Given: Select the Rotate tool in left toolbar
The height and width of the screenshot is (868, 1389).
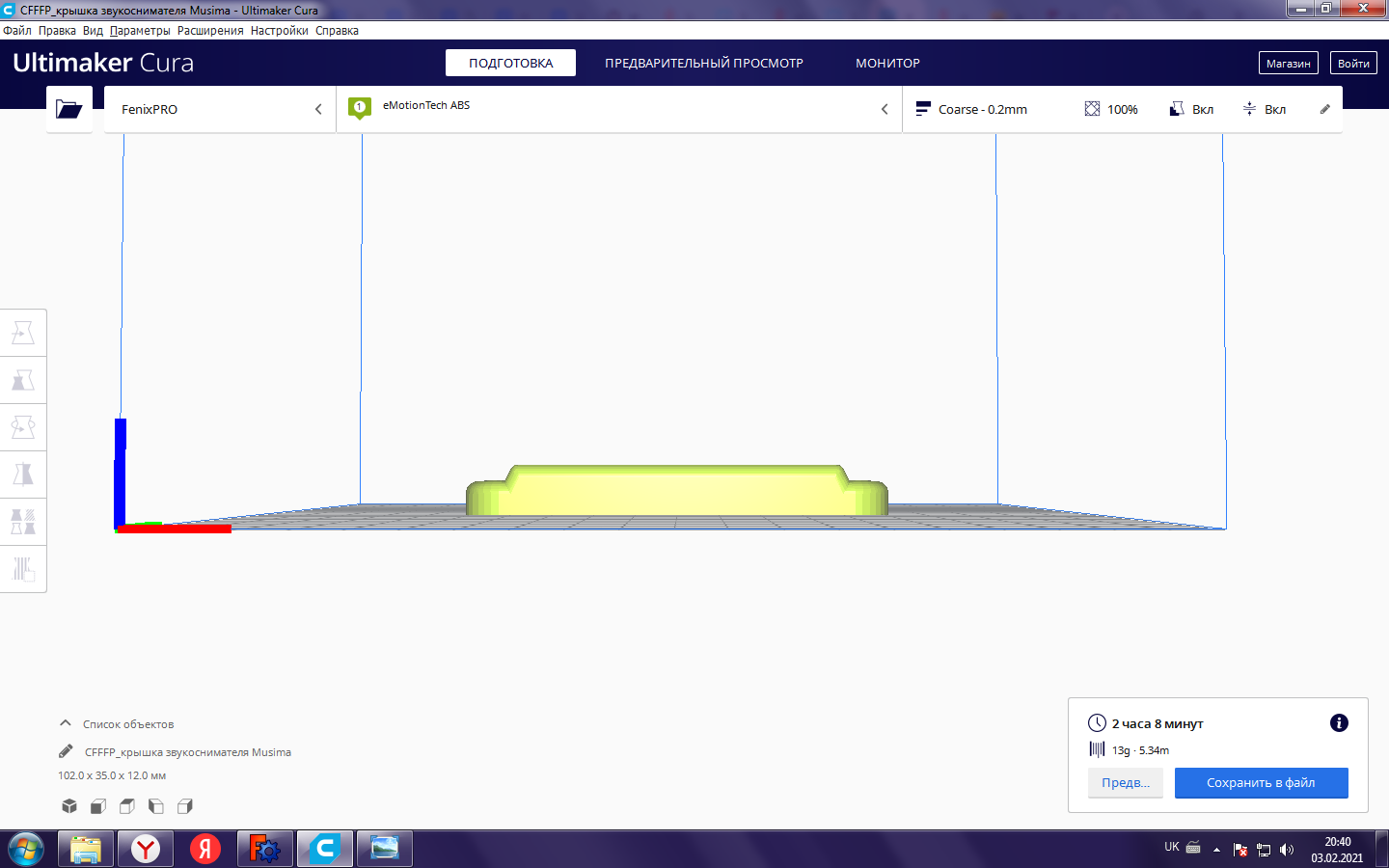Looking at the screenshot, I should [23, 427].
